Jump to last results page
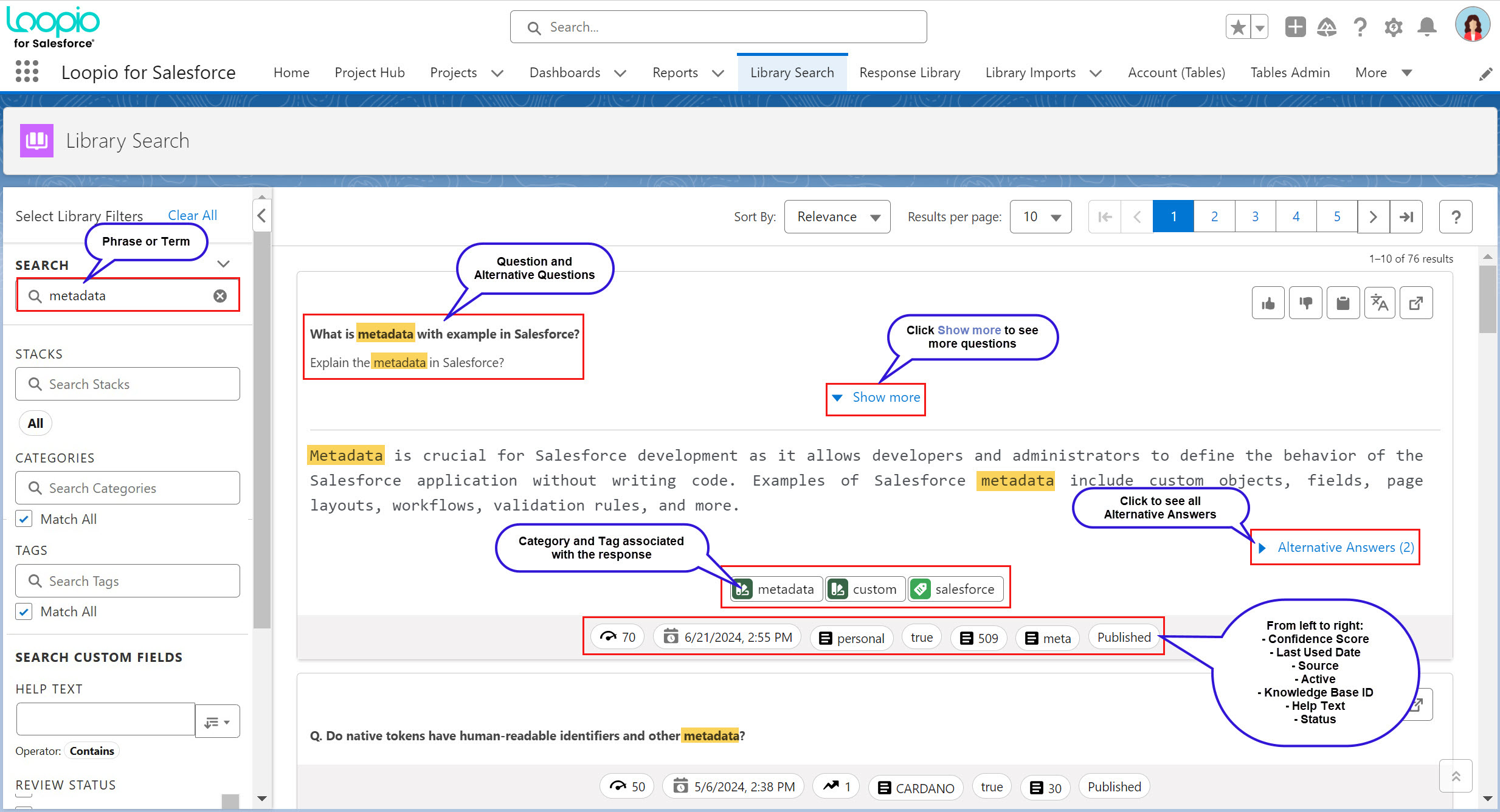 pos(1406,217)
